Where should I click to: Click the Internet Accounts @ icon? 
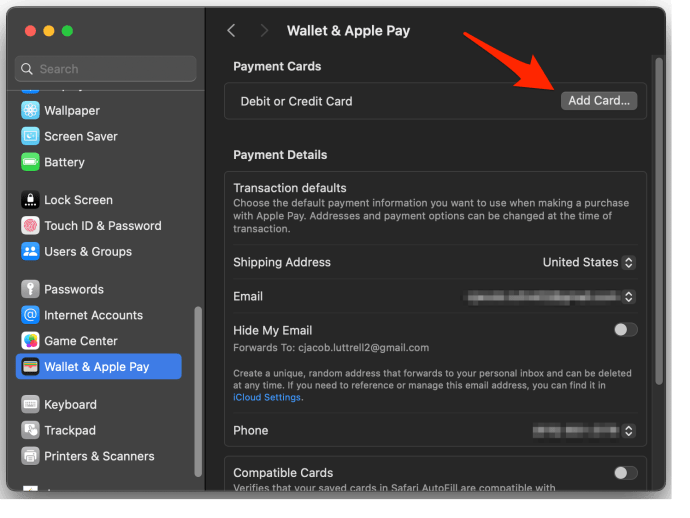coord(30,315)
